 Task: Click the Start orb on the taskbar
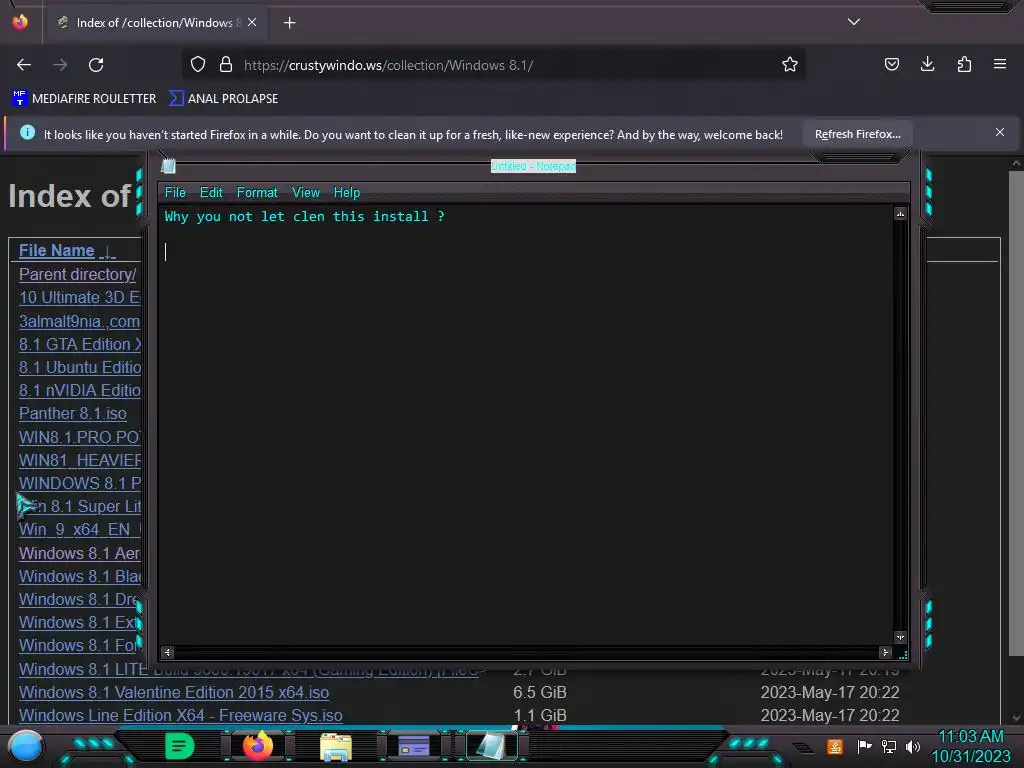coord(26,746)
